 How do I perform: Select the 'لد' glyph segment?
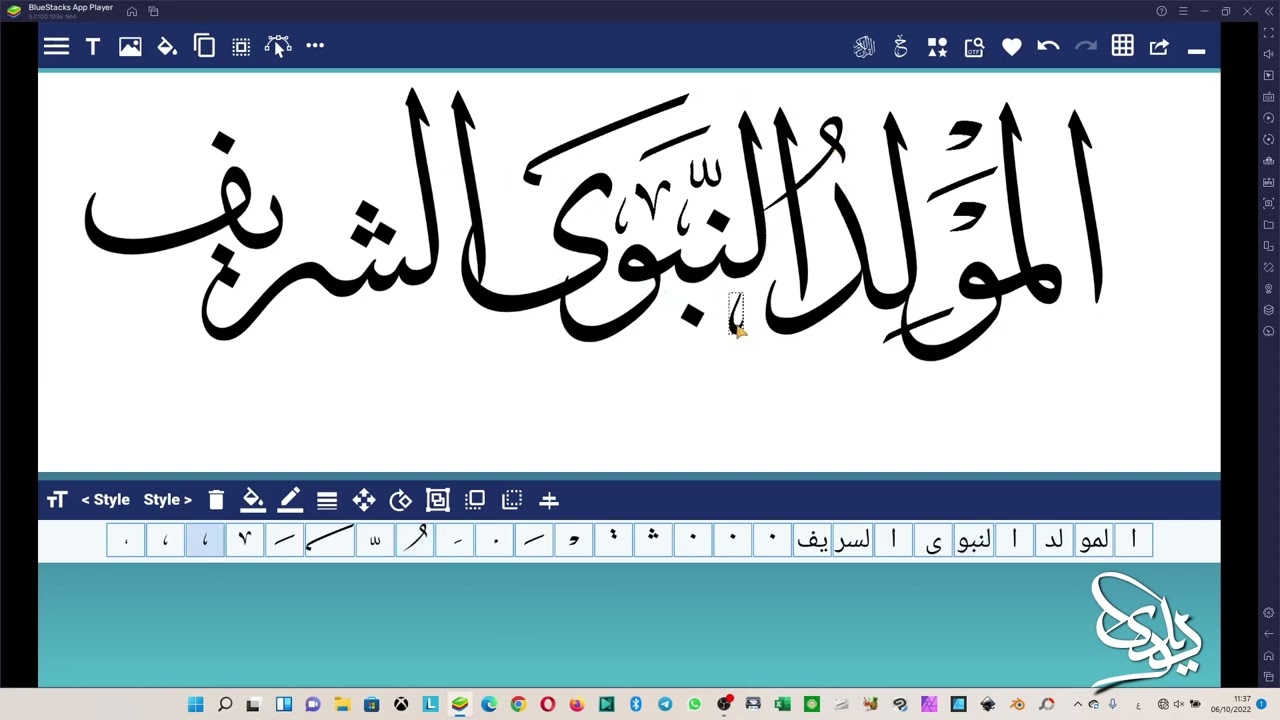[x=1054, y=540]
